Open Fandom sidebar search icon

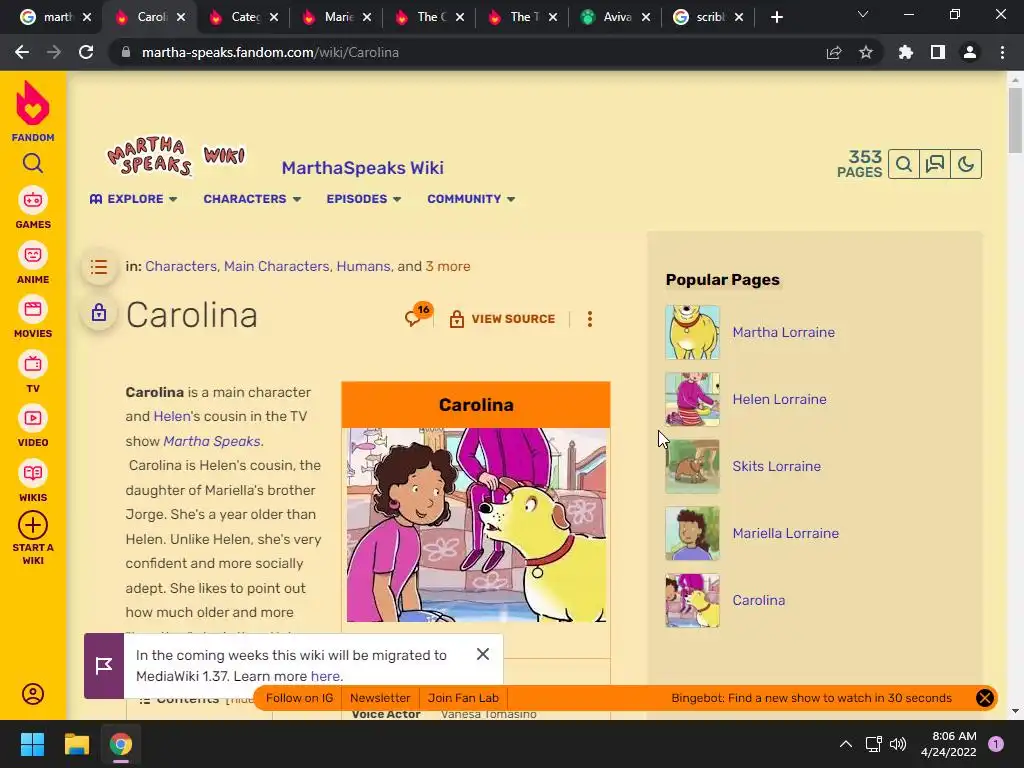[x=33, y=163]
